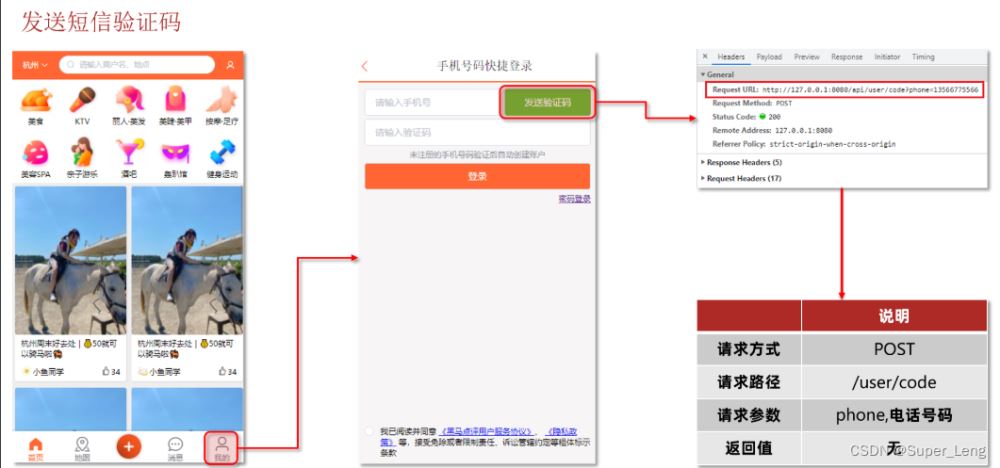Open the left horse riding photo
Screen dimensions: 1000x468
70,260
